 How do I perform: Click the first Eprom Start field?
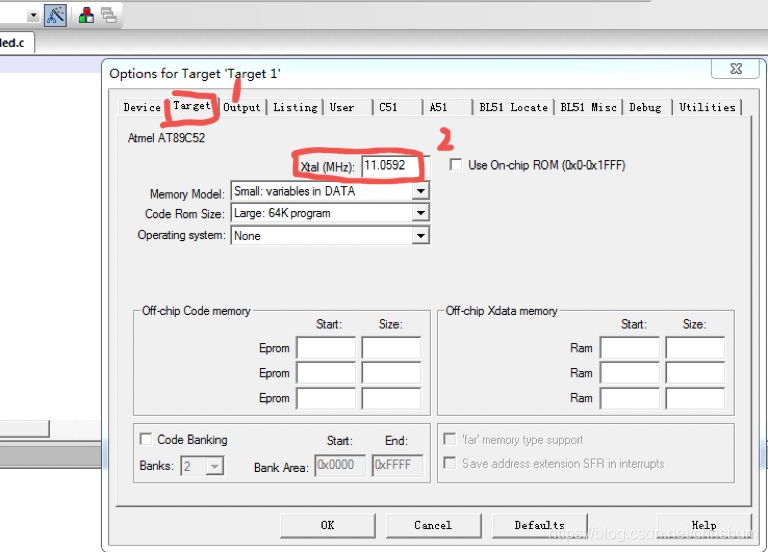(x=326, y=348)
